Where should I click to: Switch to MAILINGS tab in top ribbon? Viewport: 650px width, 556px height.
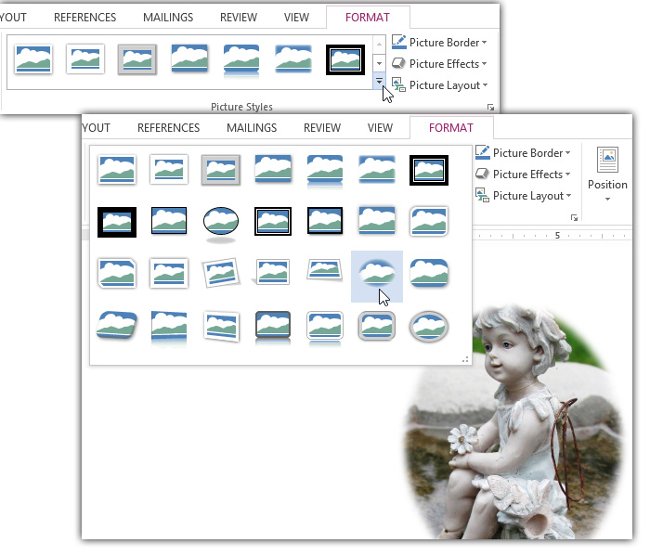[168, 17]
